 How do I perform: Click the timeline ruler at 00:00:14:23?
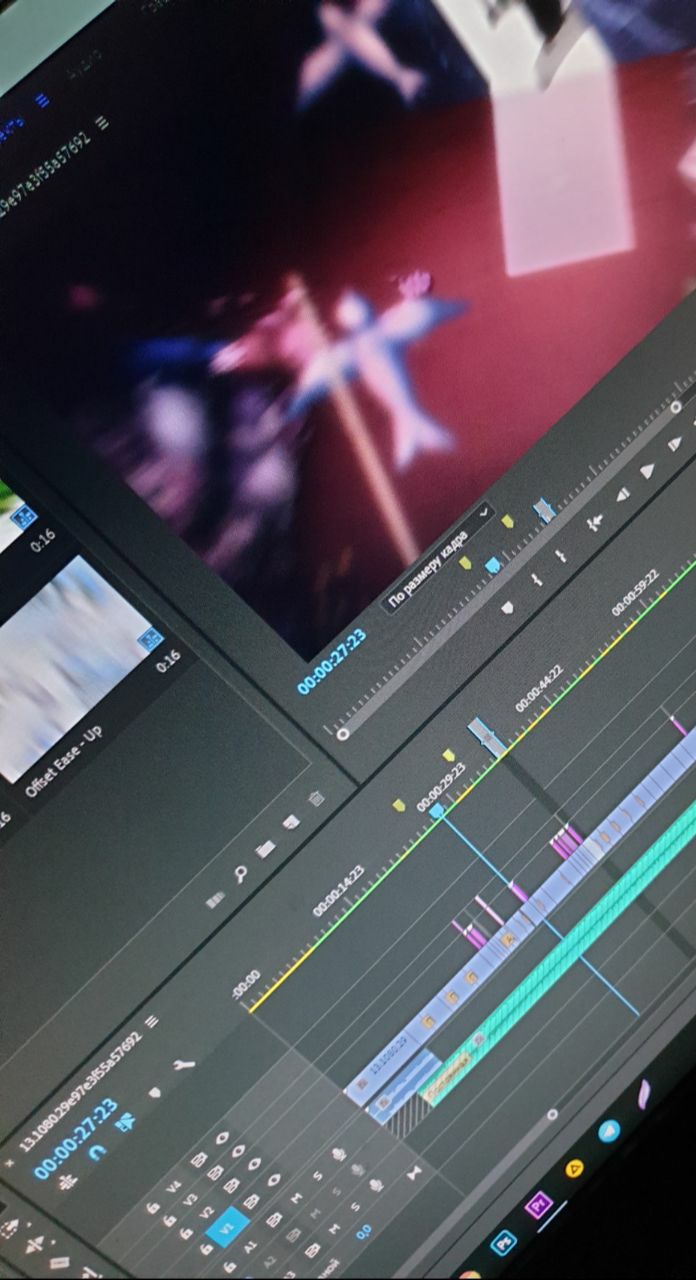click(x=338, y=891)
